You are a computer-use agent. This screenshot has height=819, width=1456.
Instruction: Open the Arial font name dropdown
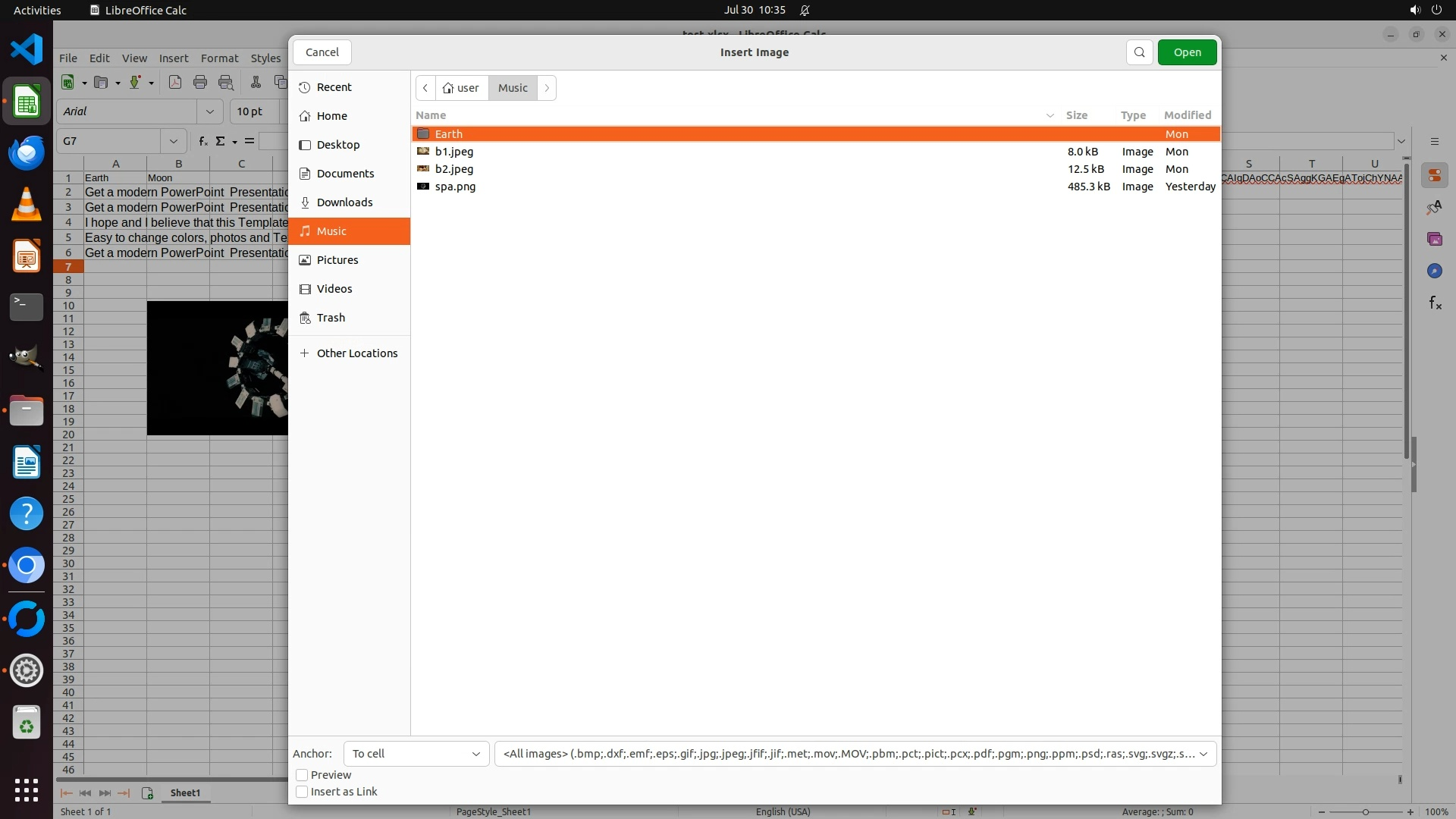(209, 111)
